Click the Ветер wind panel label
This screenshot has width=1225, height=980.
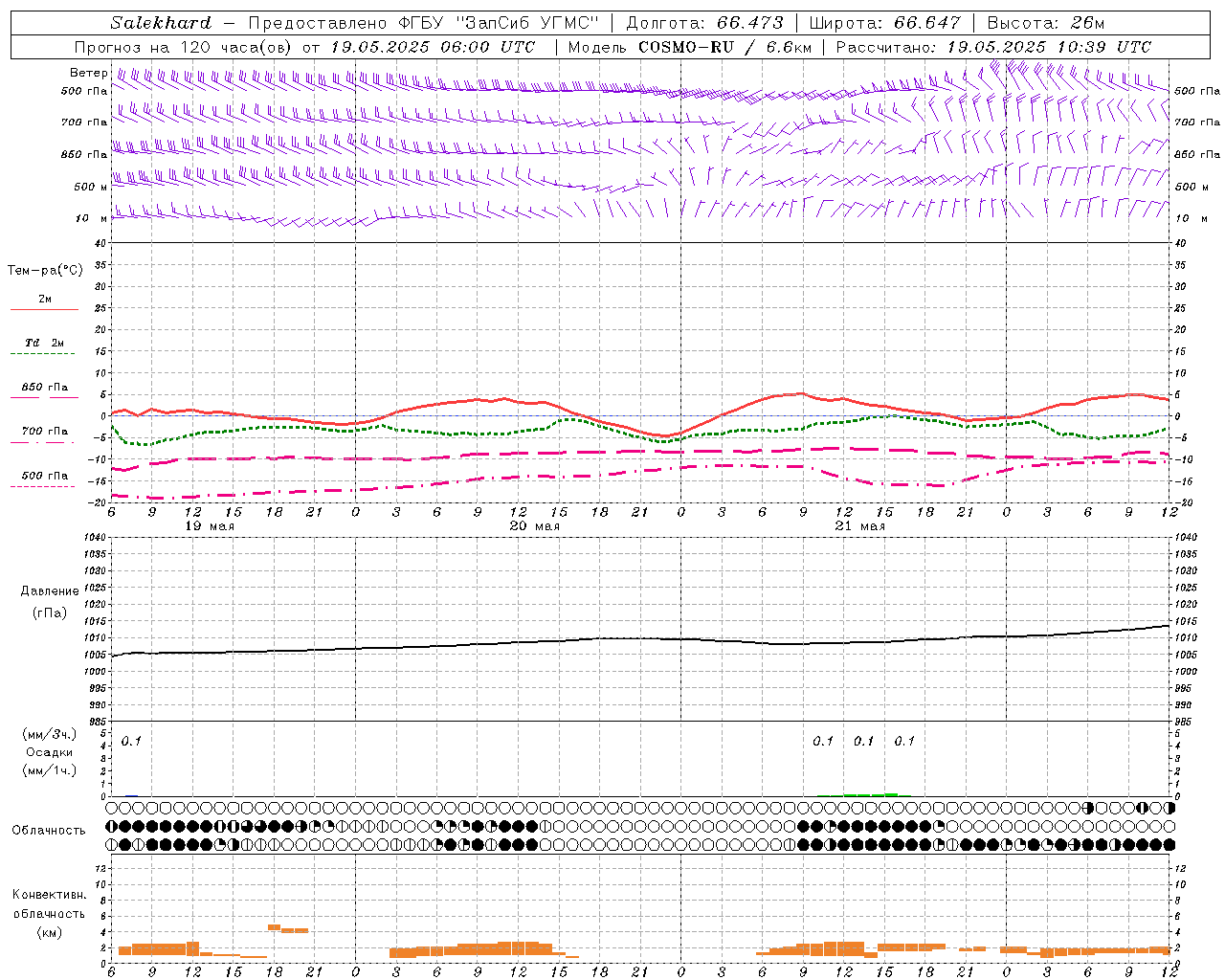coord(88,73)
